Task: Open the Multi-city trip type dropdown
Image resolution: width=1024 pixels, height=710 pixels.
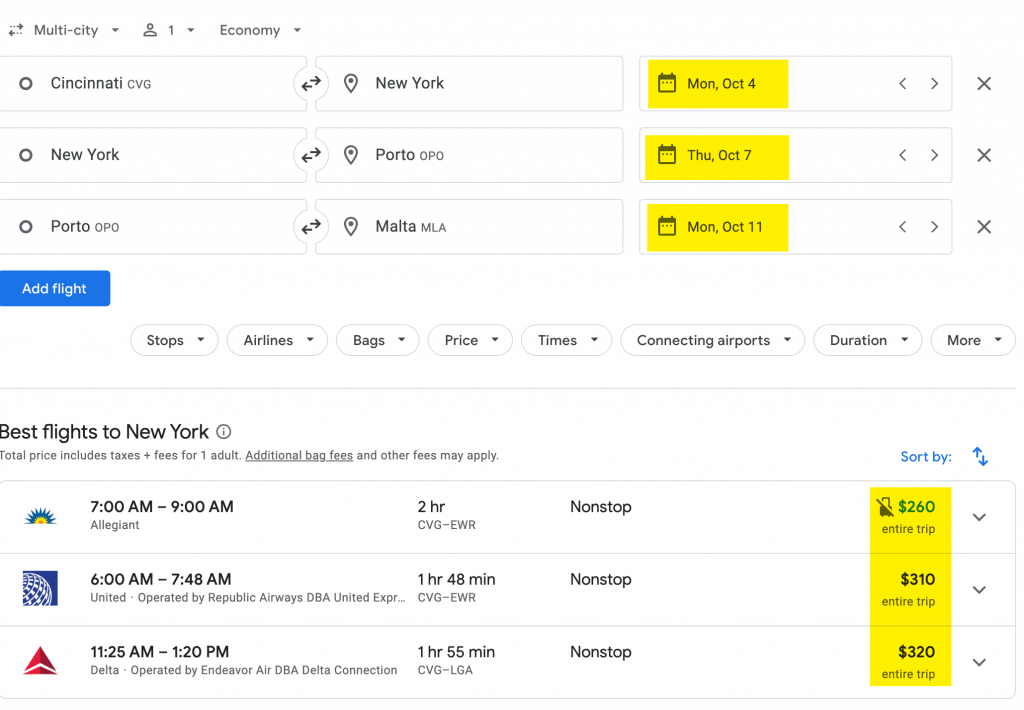Action: 65,30
